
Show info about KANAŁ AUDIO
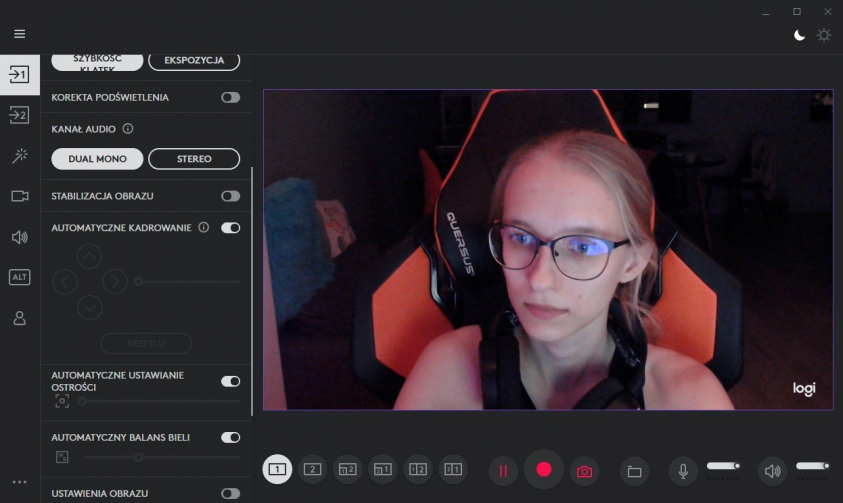coord(128,128)
